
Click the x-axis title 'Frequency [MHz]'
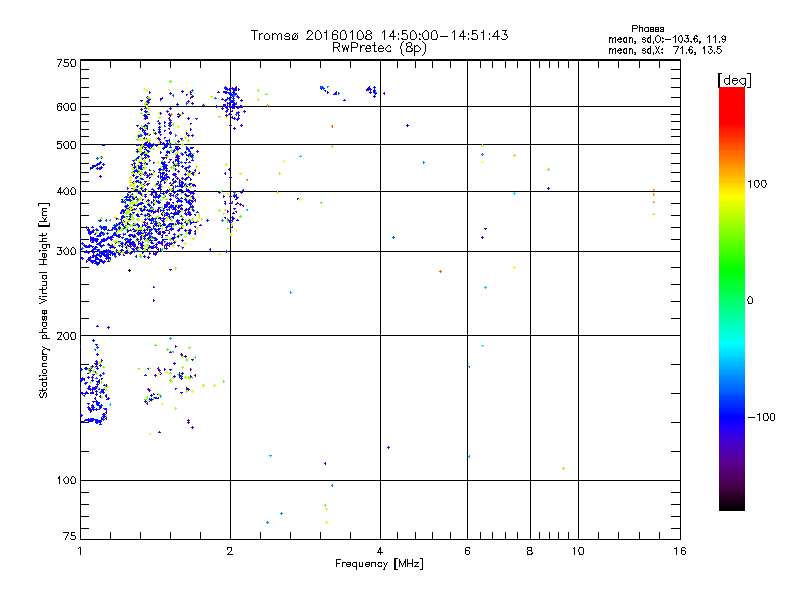[x=379, y=564]
